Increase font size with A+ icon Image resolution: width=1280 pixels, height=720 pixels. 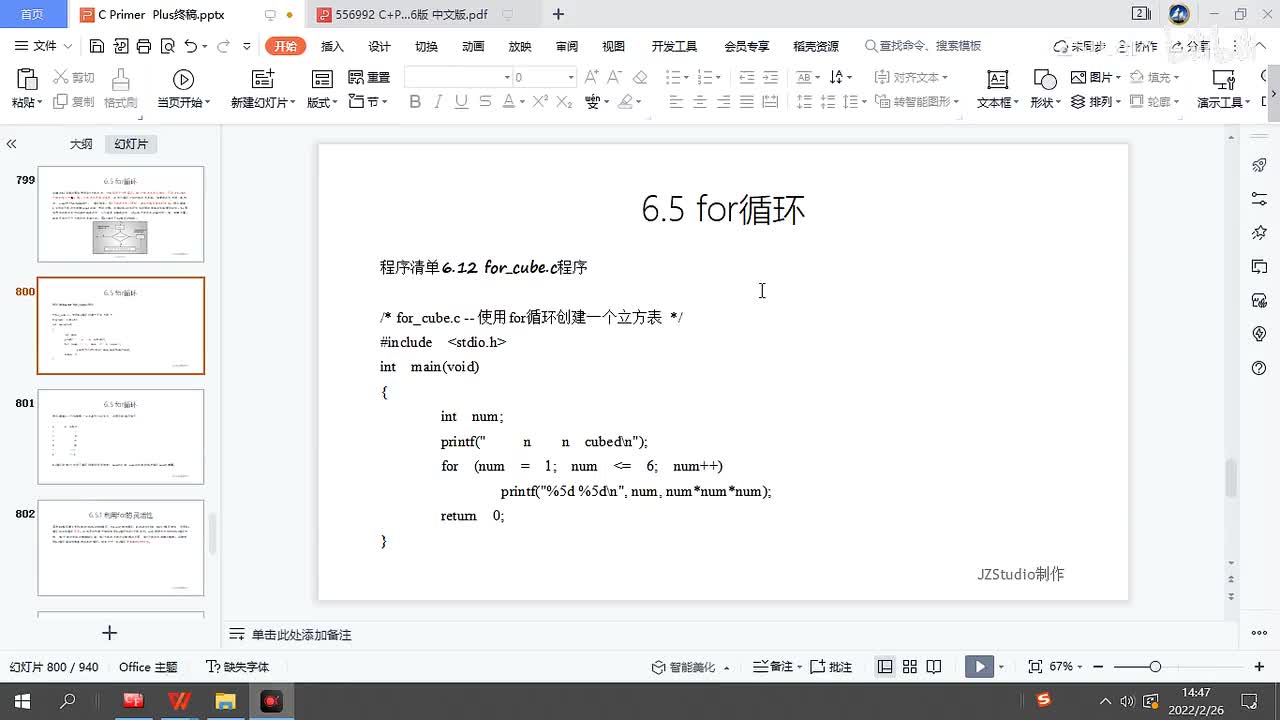pos(591,77)
